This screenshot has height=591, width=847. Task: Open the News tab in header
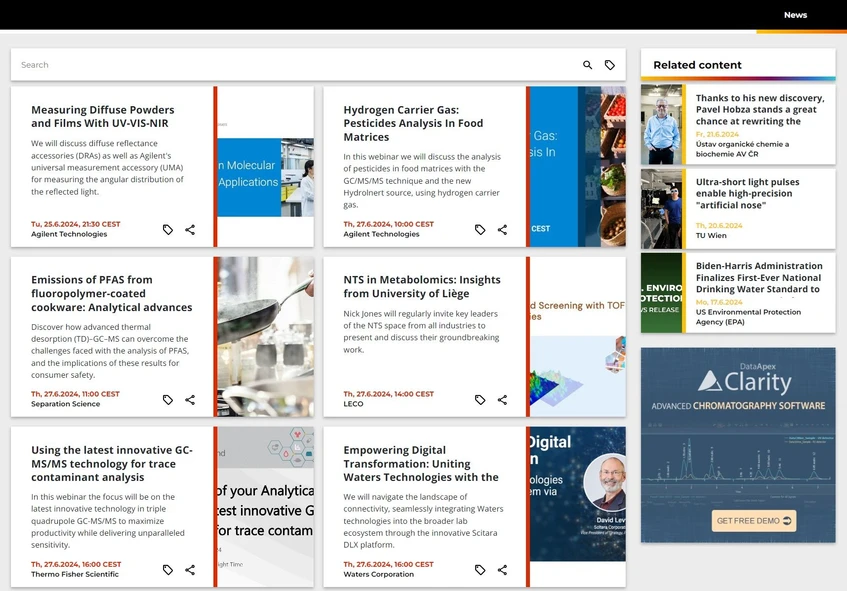[x=795, y=15]
